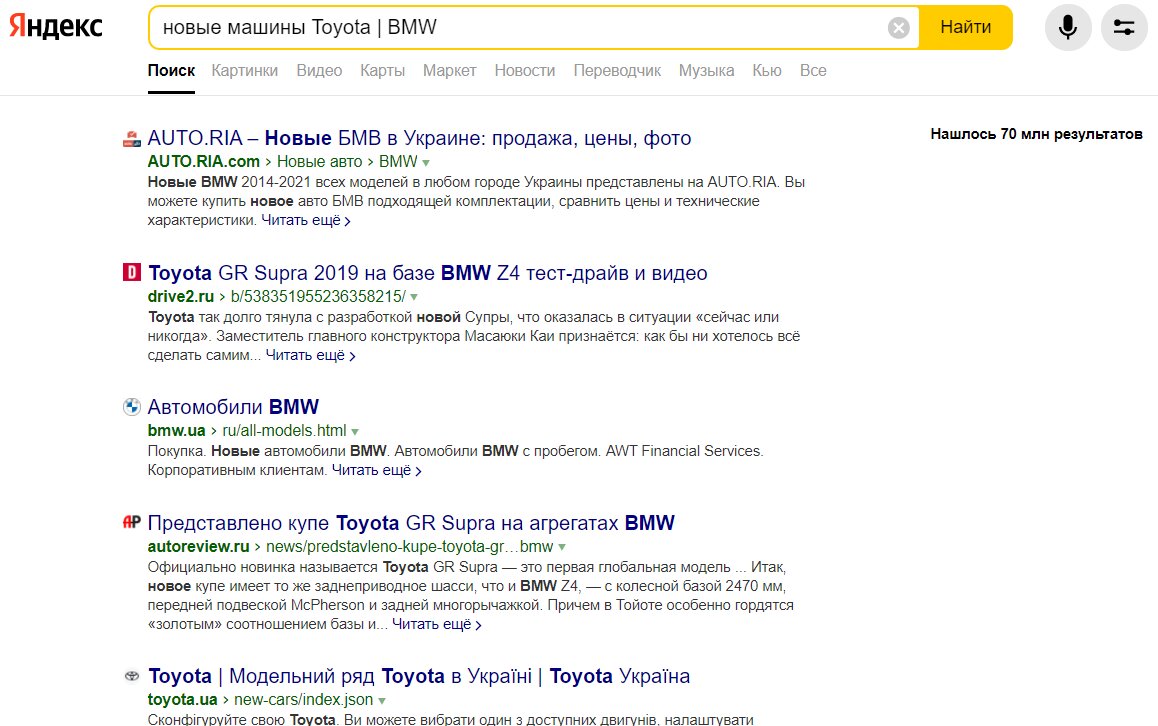Viewport: 1158px width, 726px height.
Task: Click the Toyota logo favicon
Action: pyautogui.click(x=131, y=676)
